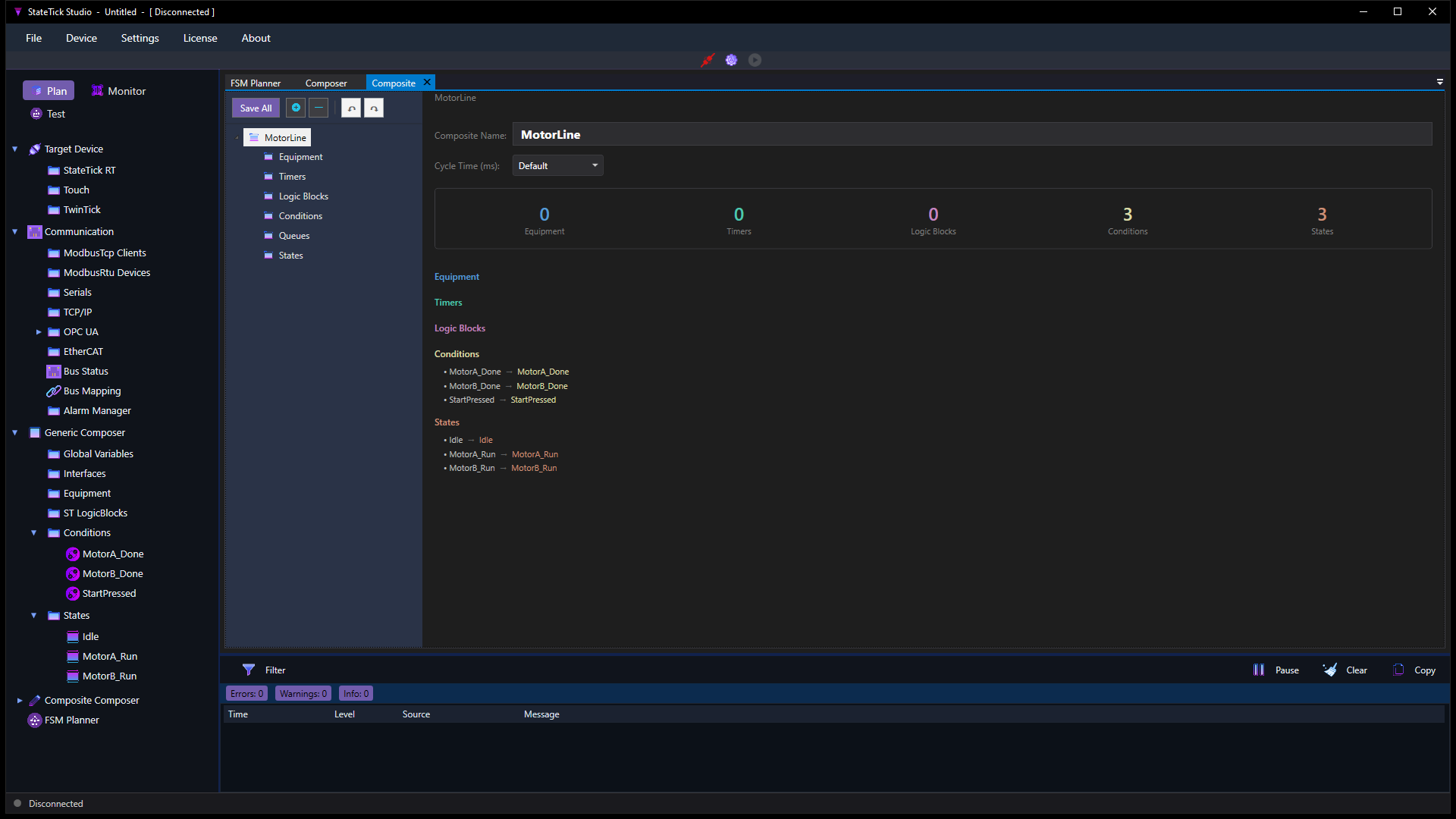Click the undo arrow button
Screen dimensions: 1456x819
[x=351, y=108]
